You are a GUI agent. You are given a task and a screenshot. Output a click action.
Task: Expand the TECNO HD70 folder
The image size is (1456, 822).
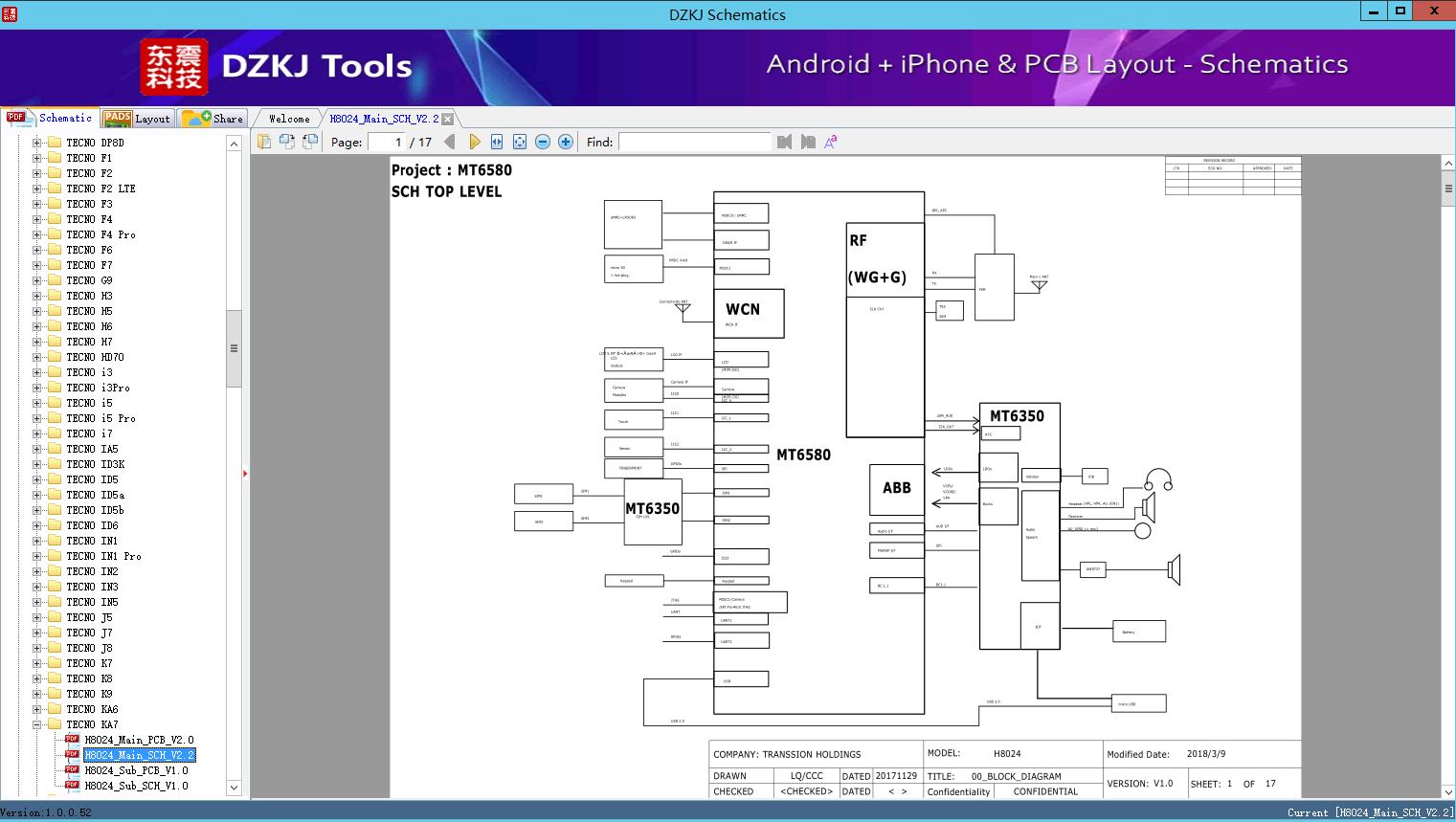(x=37, y=357)
